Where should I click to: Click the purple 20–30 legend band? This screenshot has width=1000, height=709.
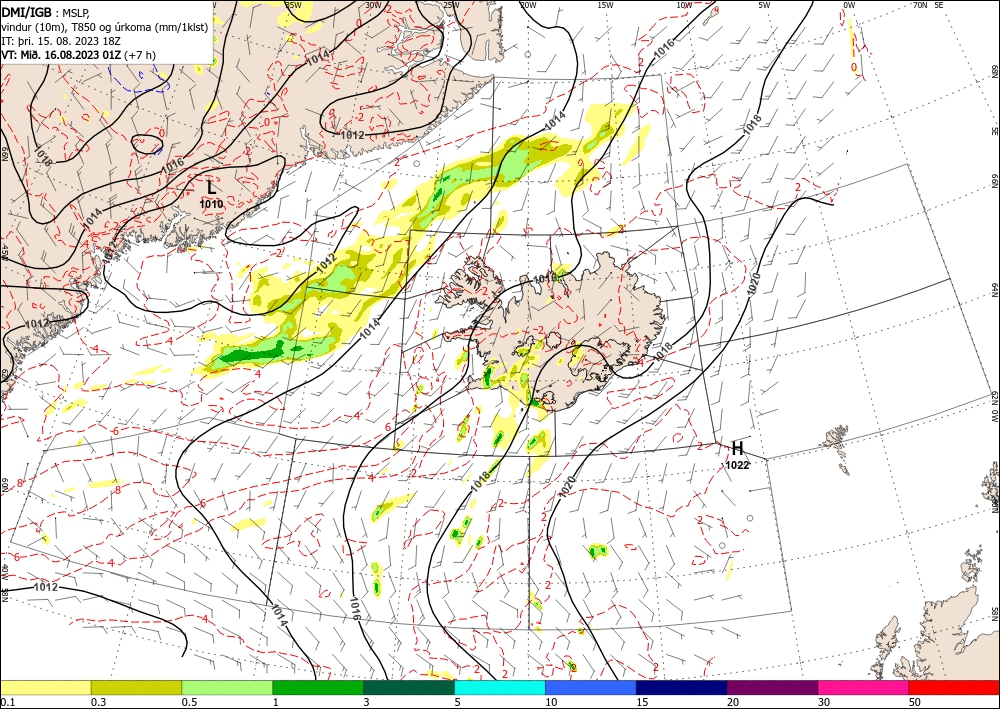pos(772,687)
